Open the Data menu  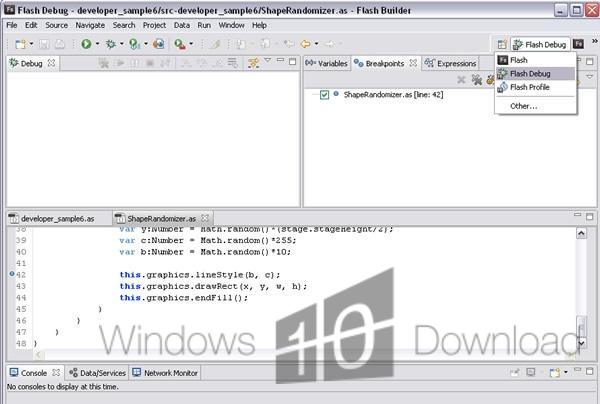(182, 25)
